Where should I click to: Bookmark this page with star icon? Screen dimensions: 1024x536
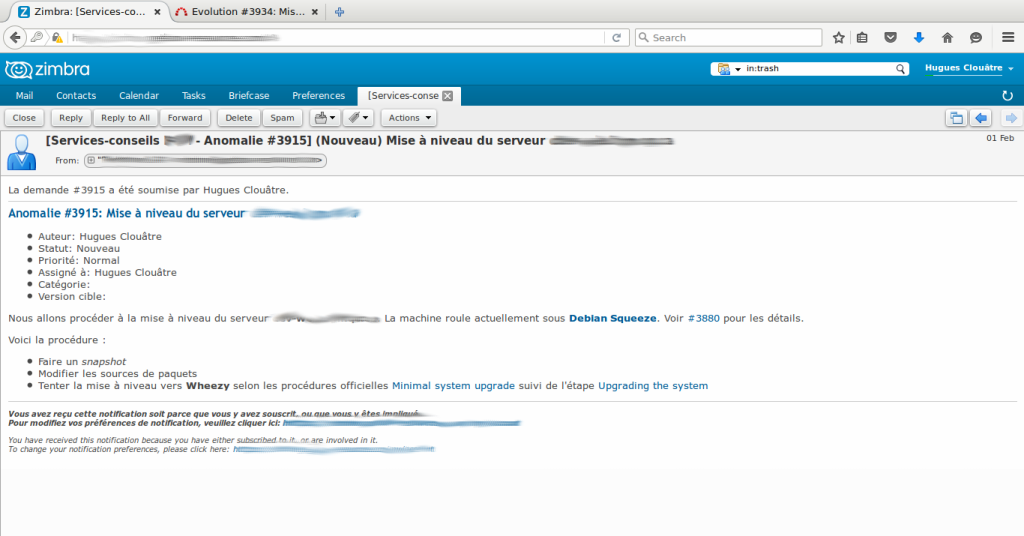pyautogui.click(x=839, y=38)
